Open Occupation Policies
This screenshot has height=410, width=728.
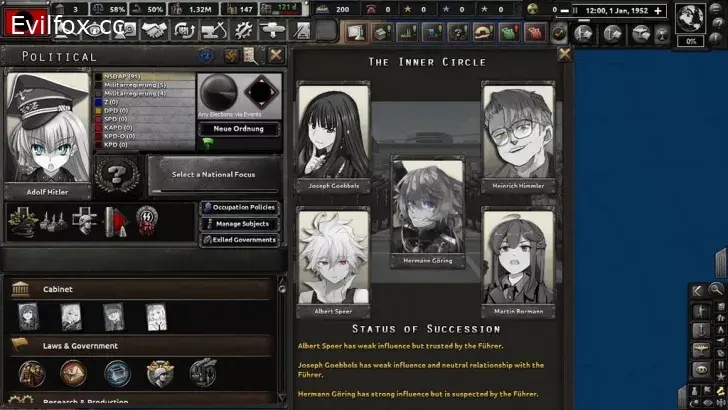point(238,207)
